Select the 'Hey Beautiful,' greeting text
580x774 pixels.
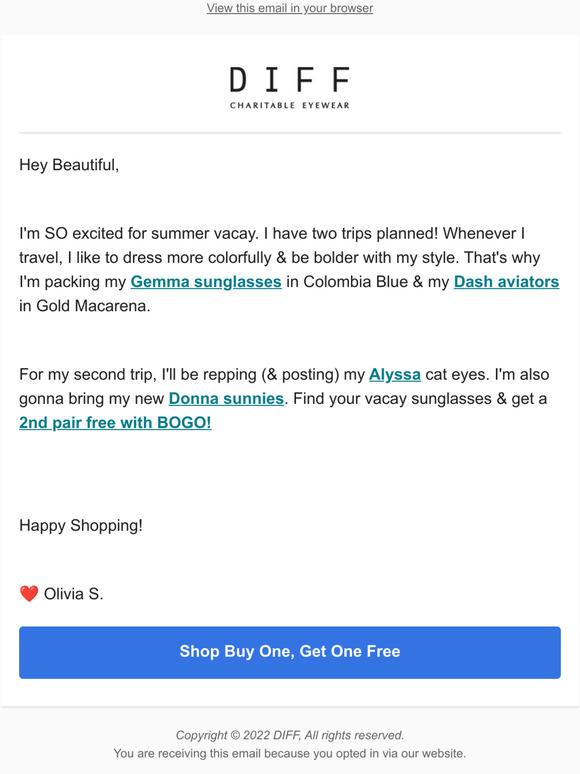point(69,165)
